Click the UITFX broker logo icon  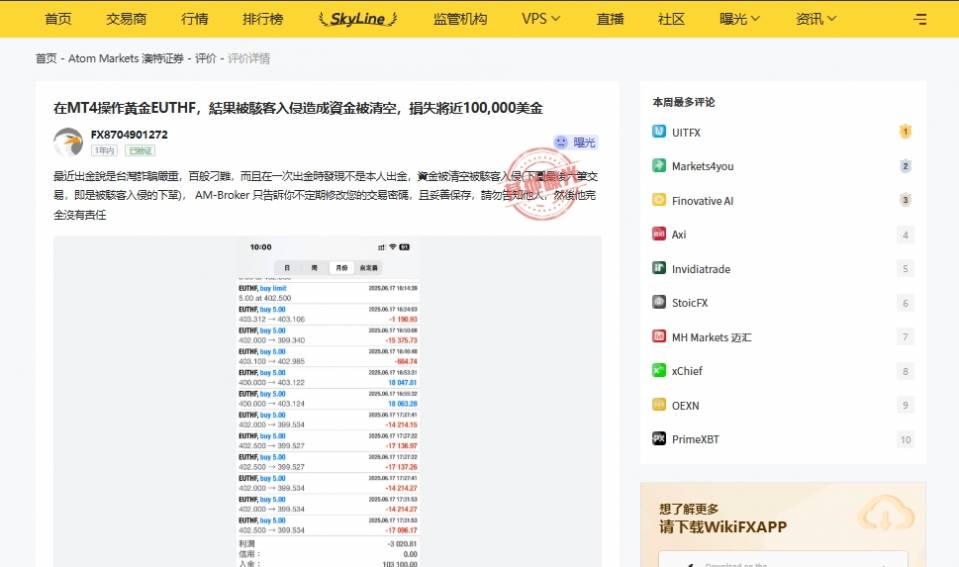pyautogui.click(x=659, y=132)
